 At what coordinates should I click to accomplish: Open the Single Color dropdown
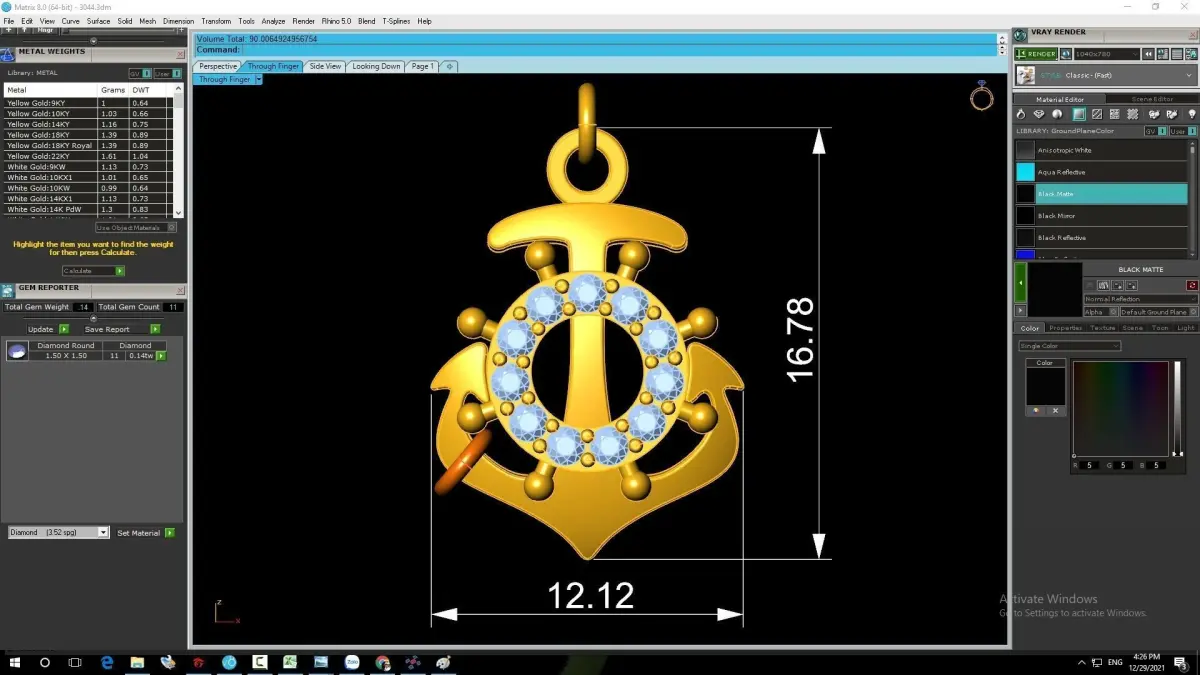tap(1069, 346)
